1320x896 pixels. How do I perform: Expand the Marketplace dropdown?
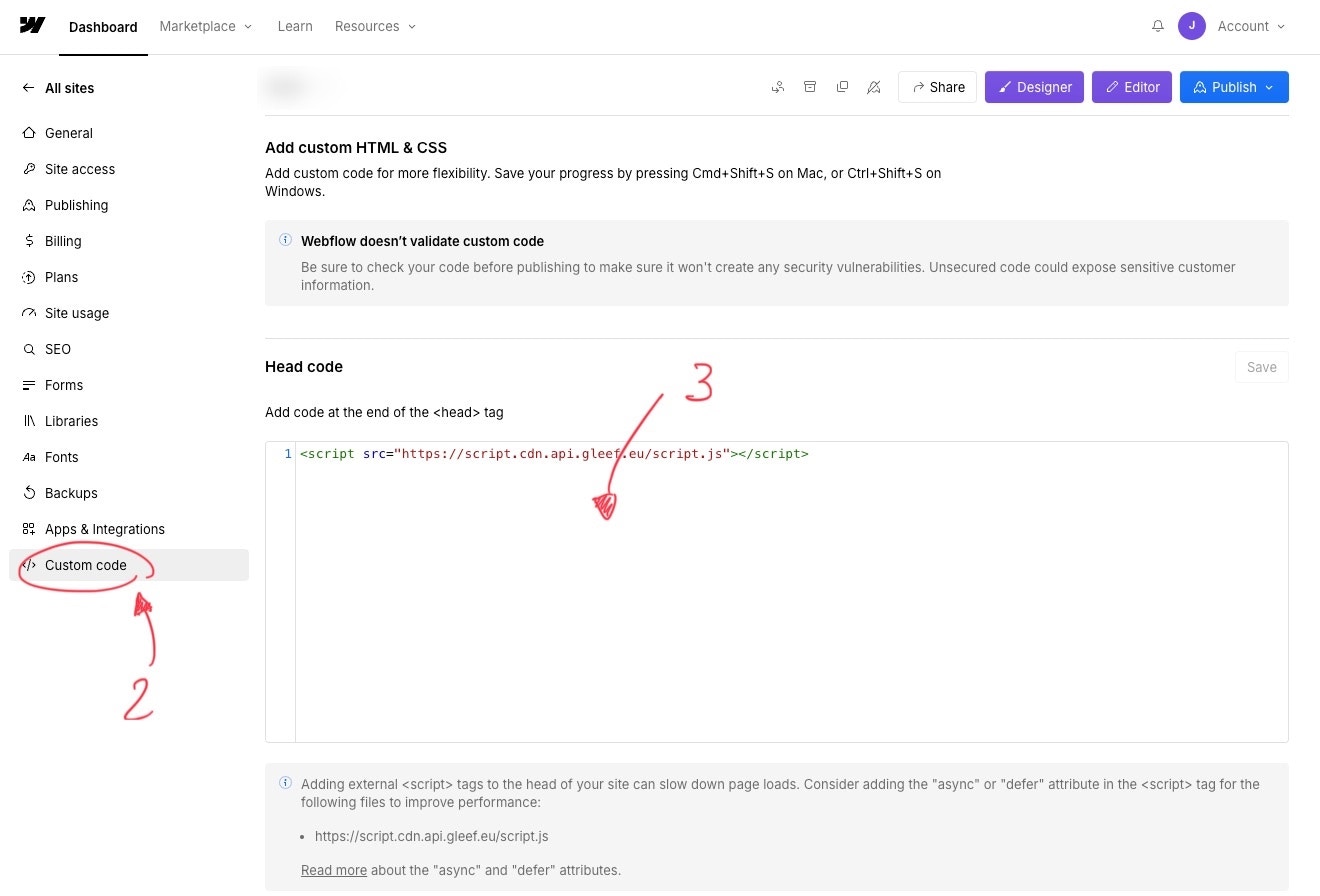(205, 26)
